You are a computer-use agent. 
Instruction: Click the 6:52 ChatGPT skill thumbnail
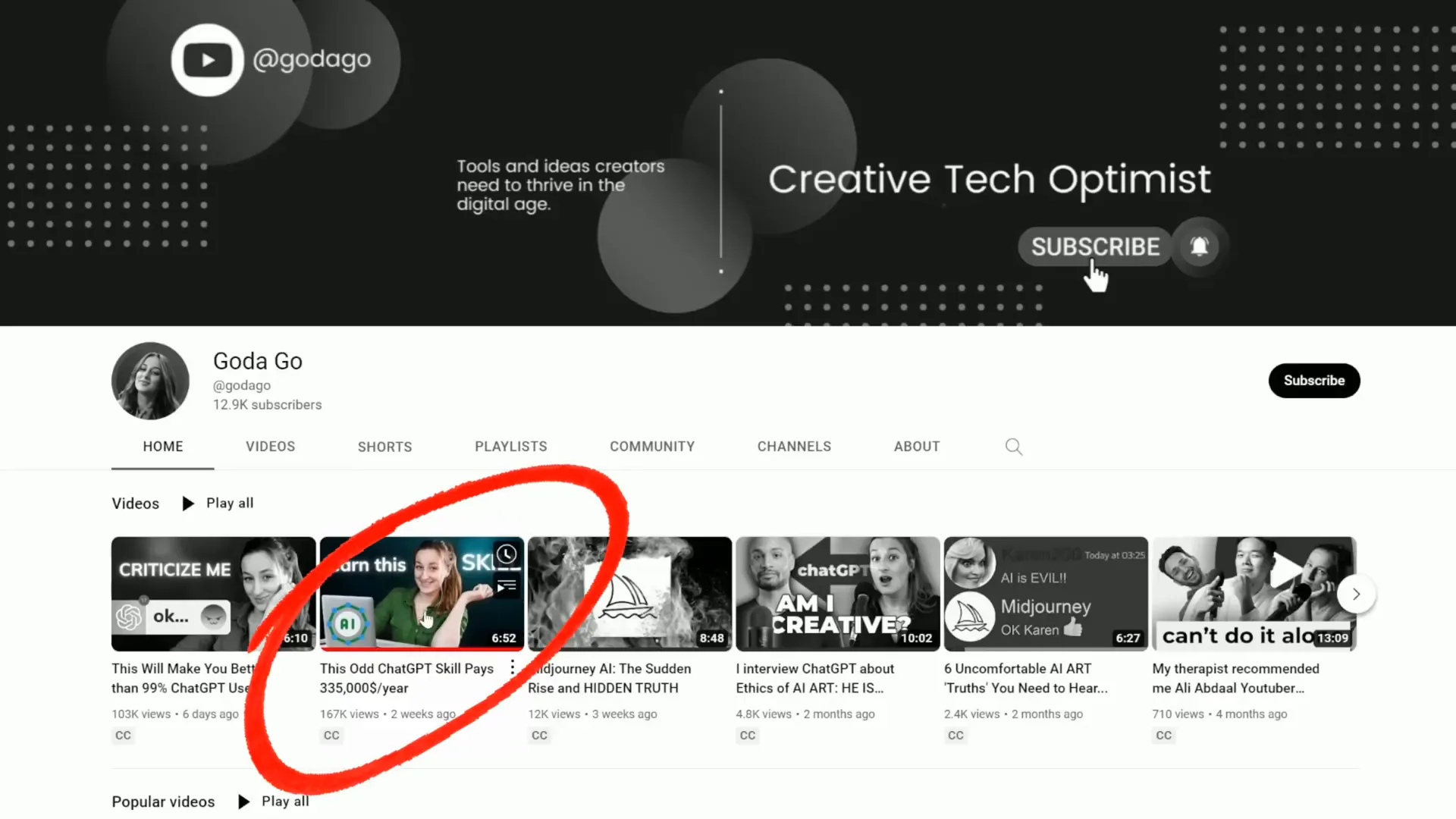click(422, 594)
